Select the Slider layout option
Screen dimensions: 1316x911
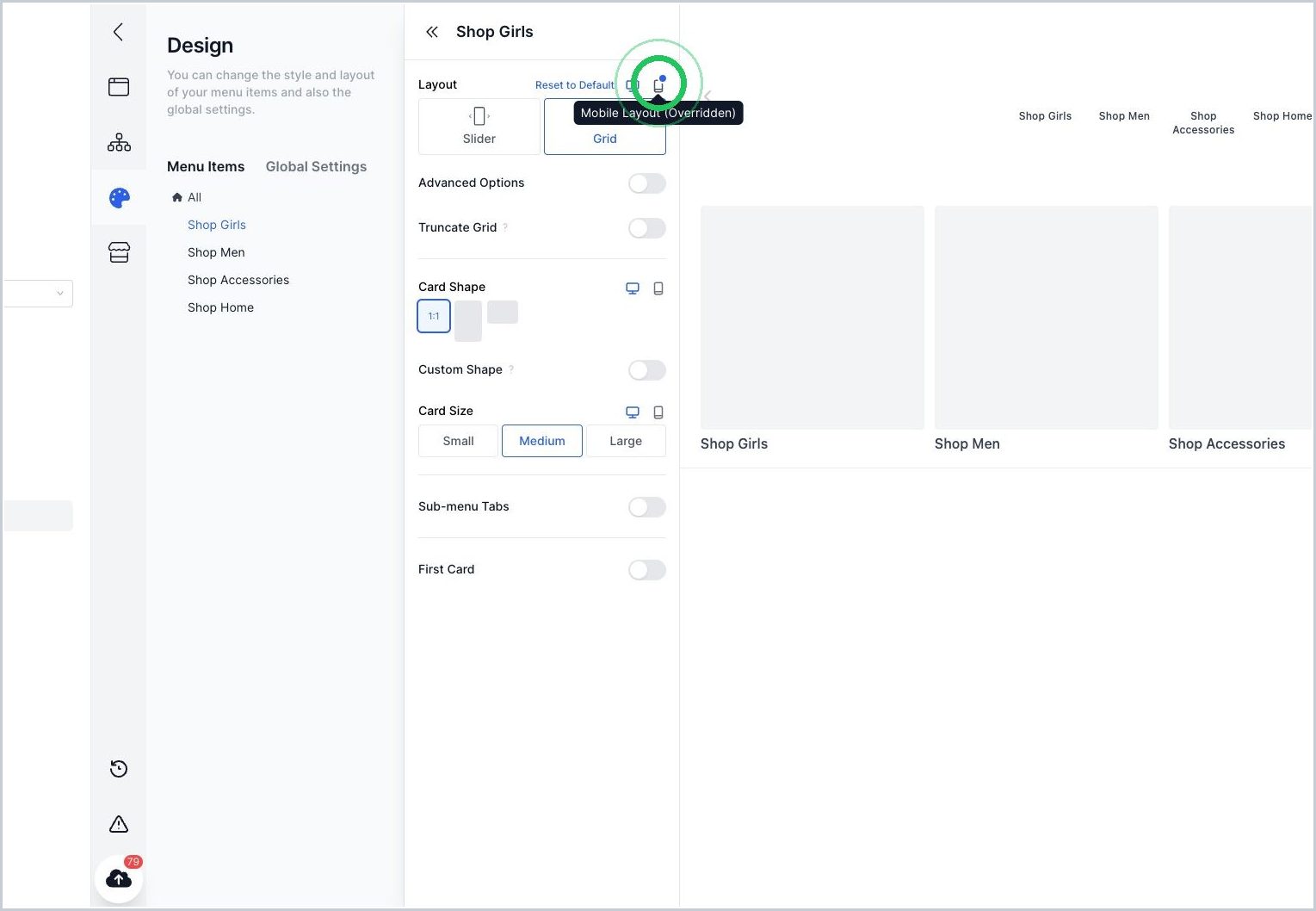point(479,127)
